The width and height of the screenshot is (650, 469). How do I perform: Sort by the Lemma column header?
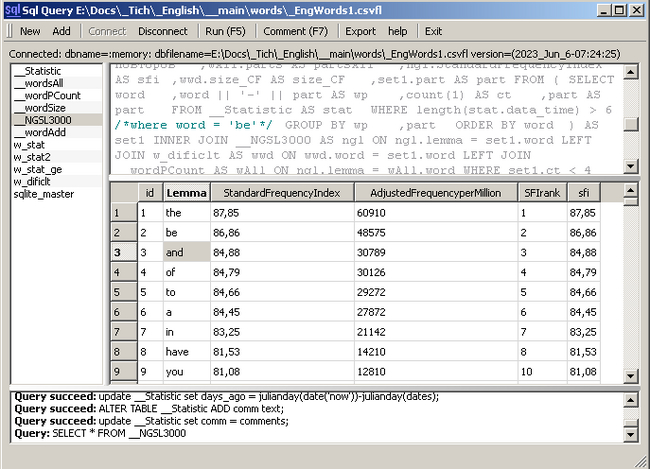[x=187, y=192]
